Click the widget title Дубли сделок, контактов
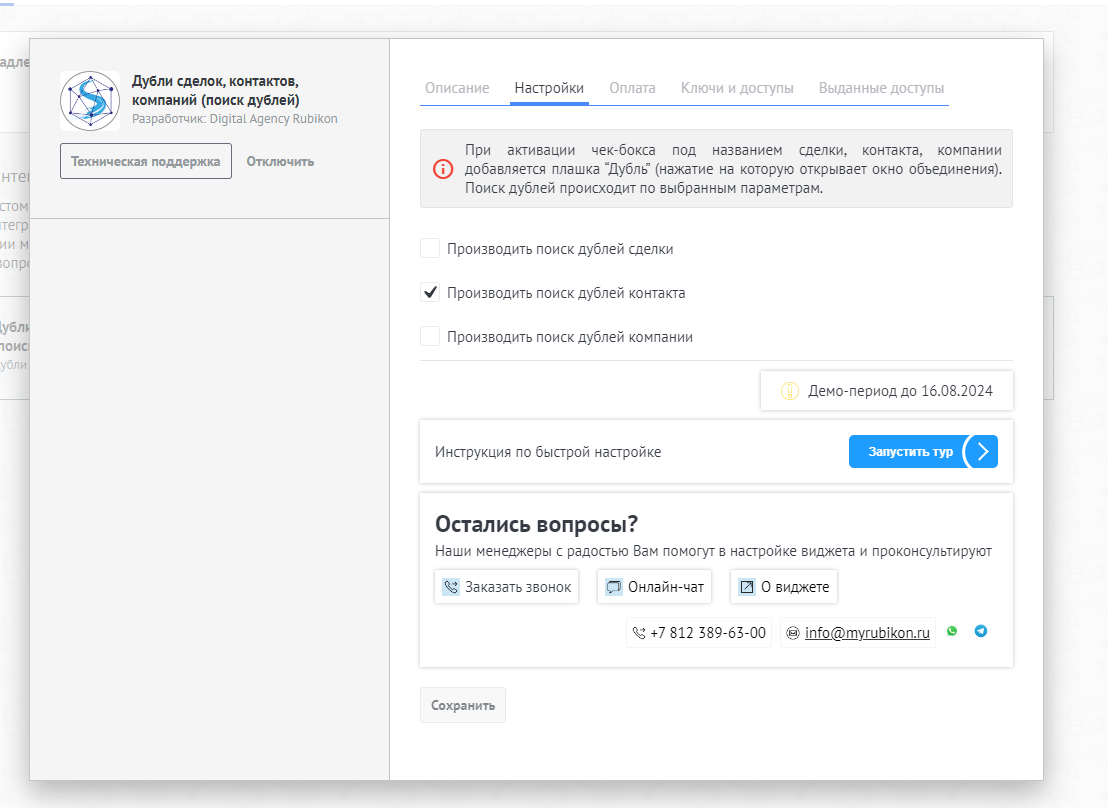Screen dimensions: 1108x808 pos(216,90)
